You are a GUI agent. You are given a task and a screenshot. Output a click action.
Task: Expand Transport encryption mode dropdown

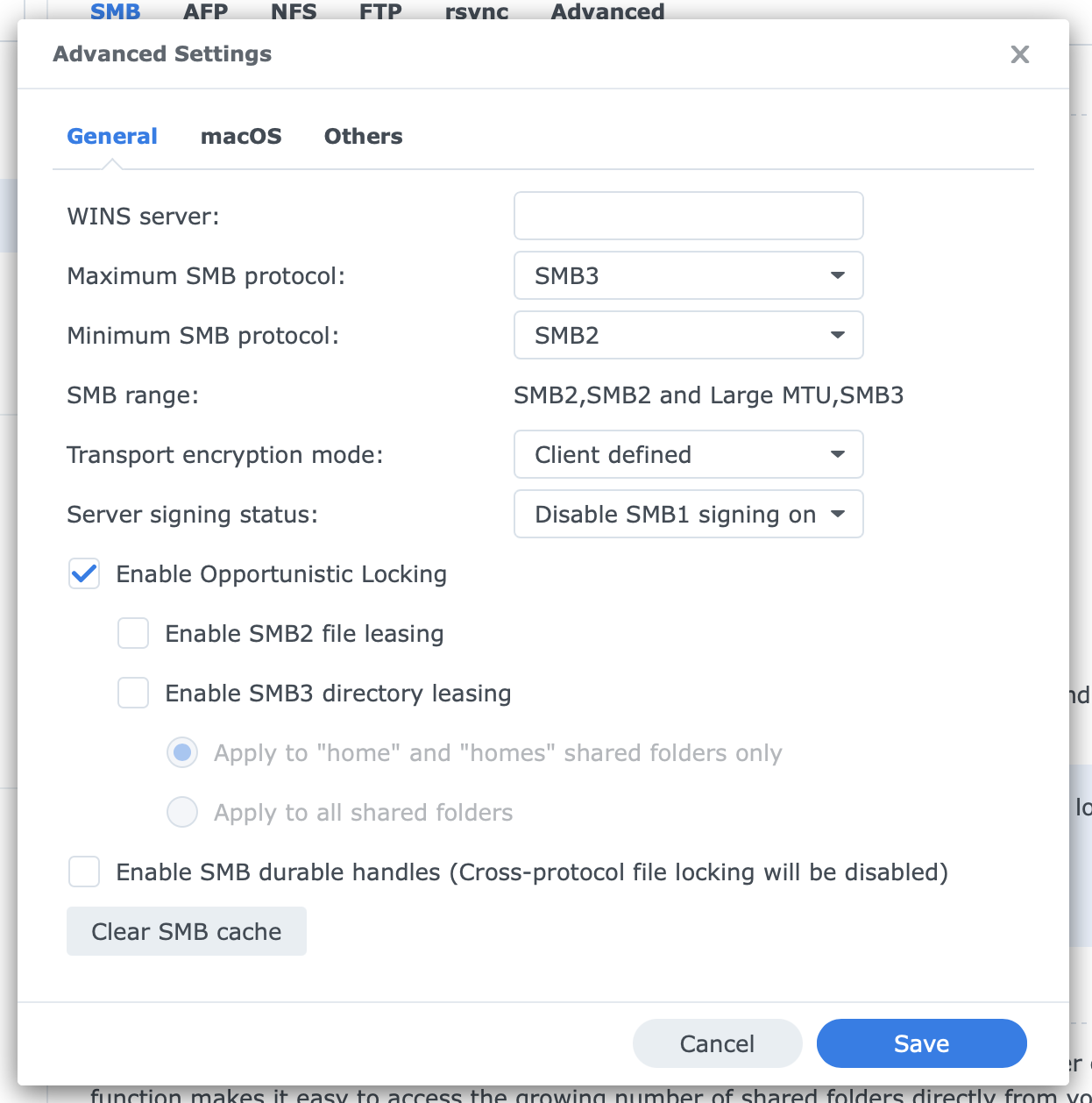pyautogui.click(x=688, y=454)
